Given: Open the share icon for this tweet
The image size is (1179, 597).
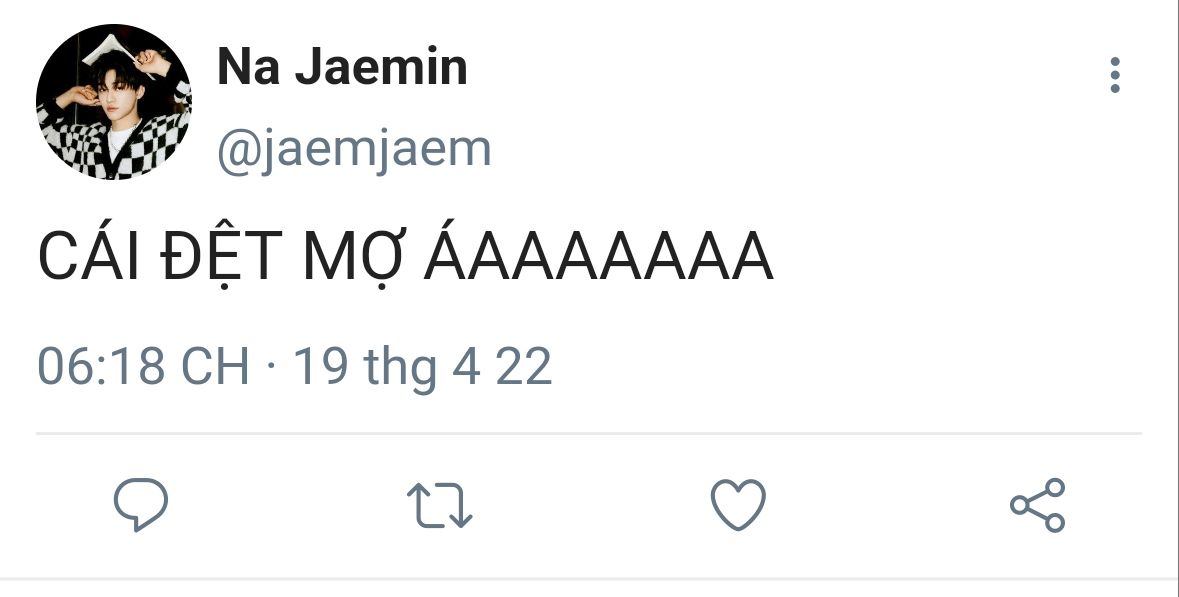Looking at the screenshot, I should click(1038, 505).
